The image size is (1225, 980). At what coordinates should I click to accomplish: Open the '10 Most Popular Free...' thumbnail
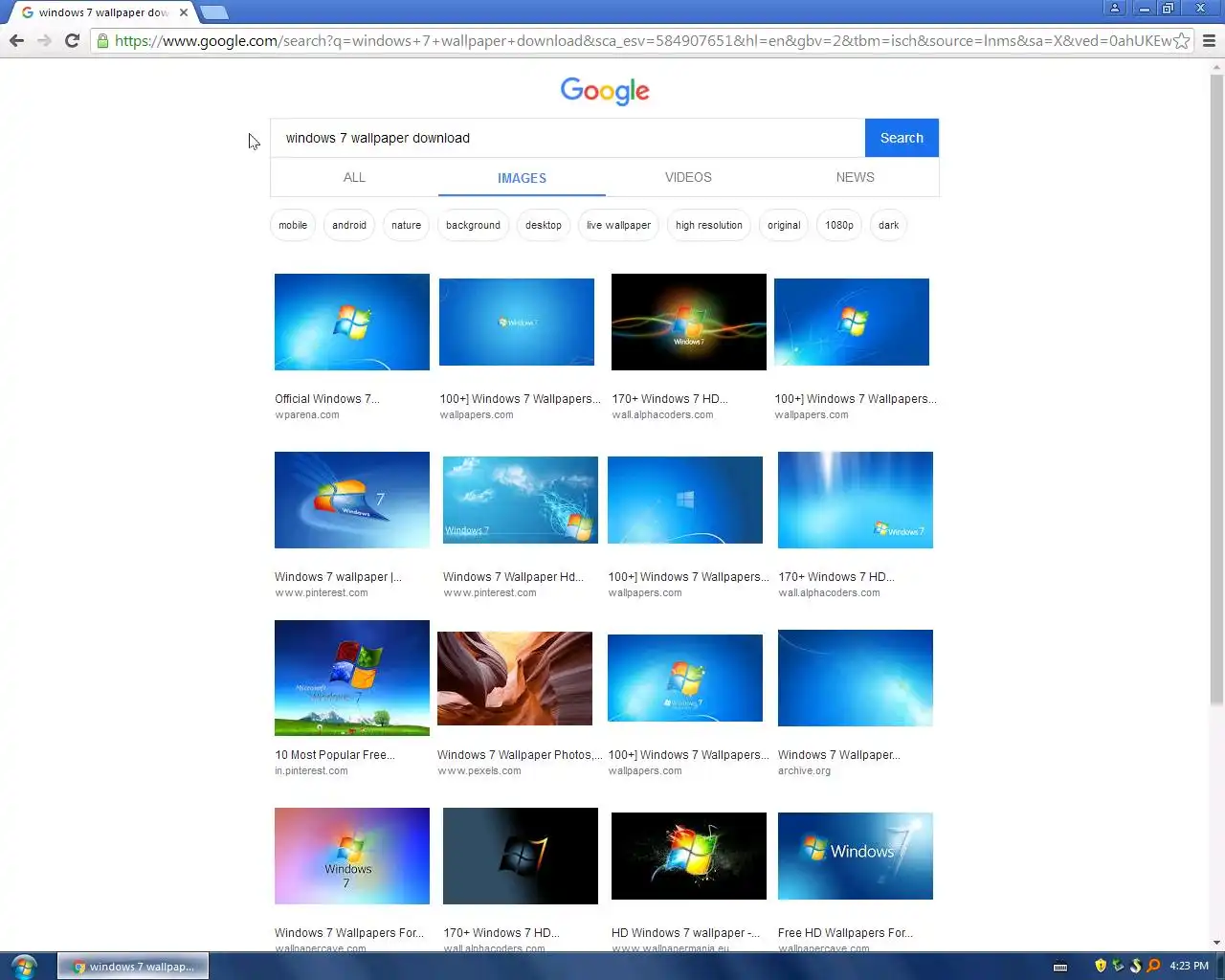352,678
